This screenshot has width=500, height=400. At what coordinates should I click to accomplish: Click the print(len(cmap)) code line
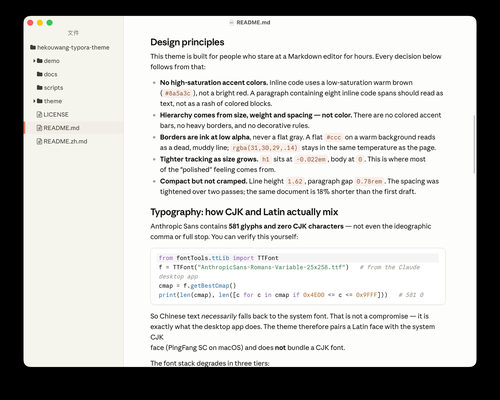coord(291,295)
